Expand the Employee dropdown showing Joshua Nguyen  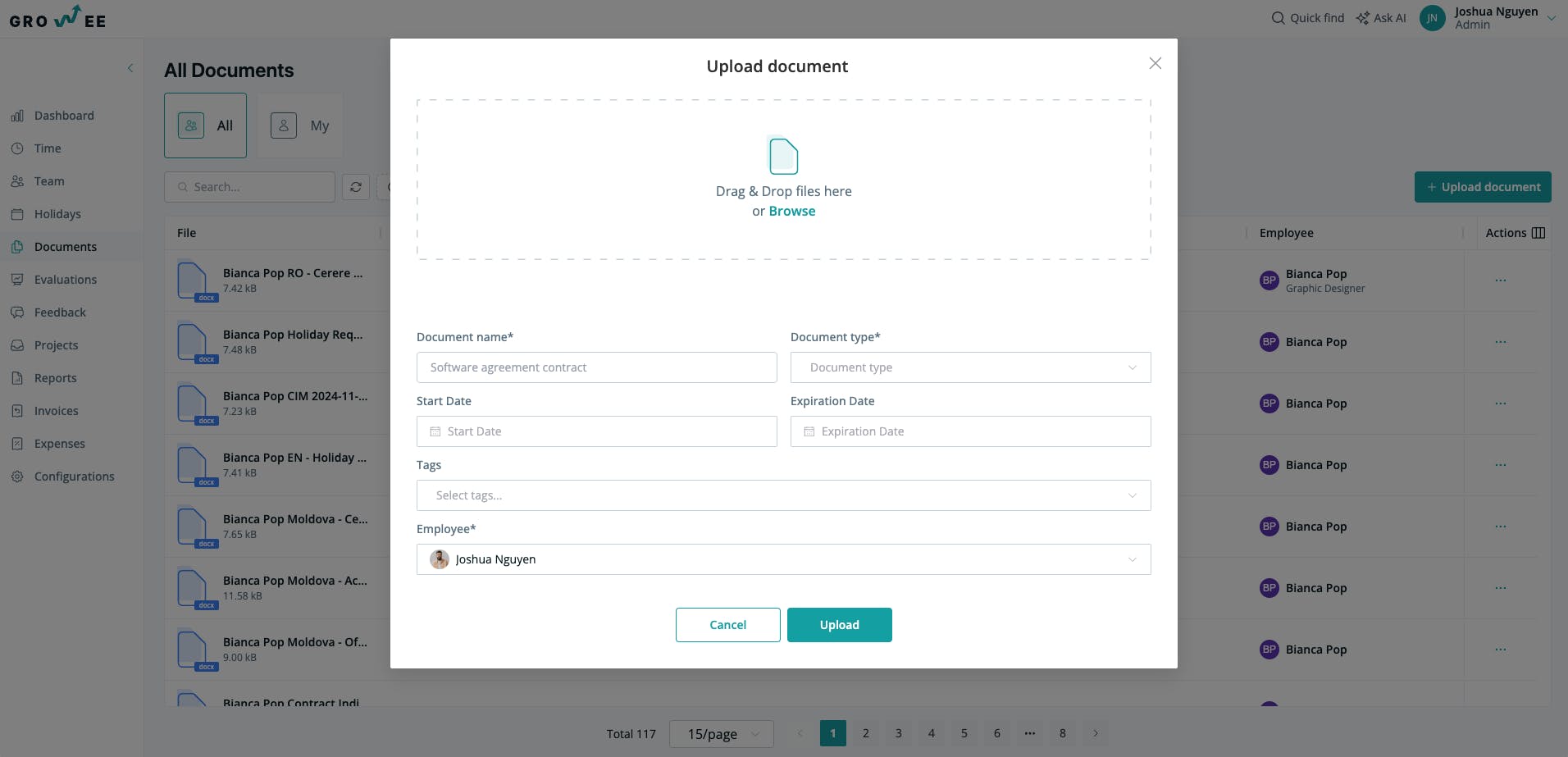[x=783, y=559]
